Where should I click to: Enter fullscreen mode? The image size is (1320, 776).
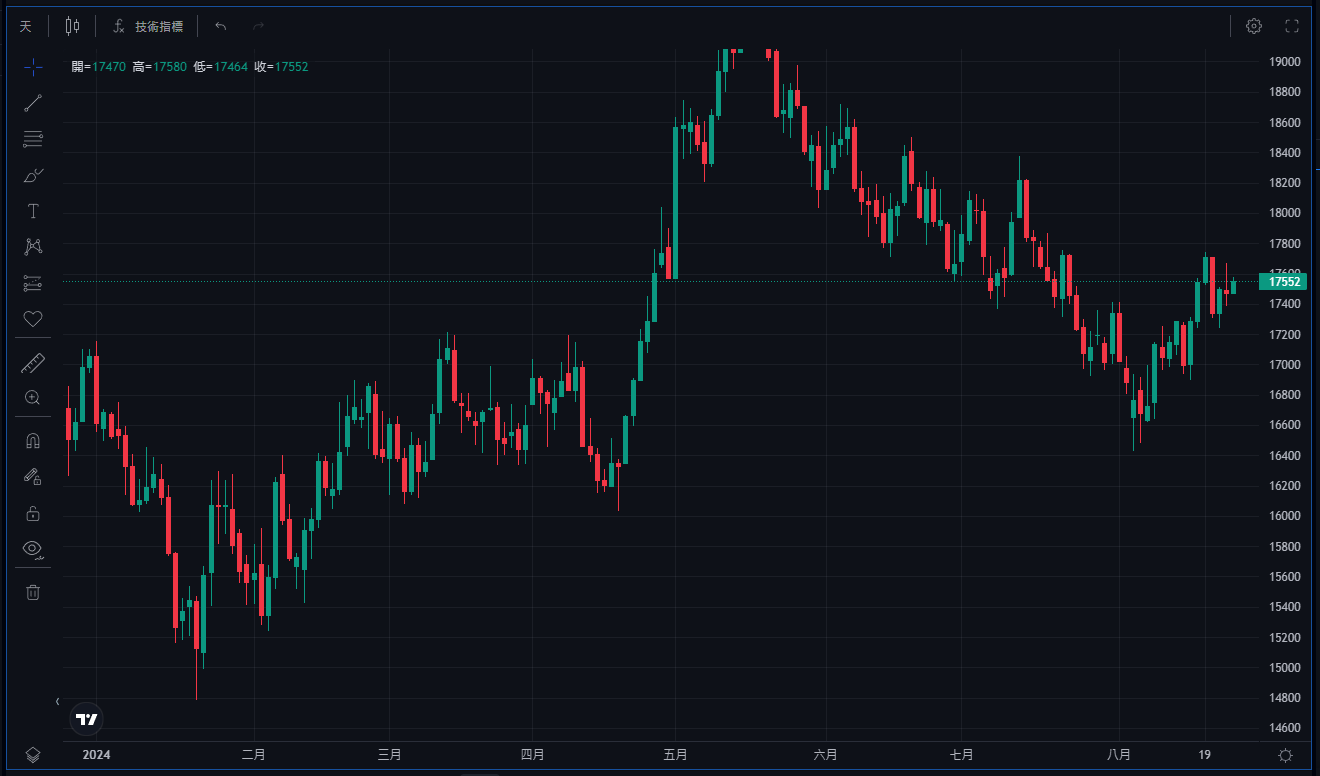point(1292,26)
